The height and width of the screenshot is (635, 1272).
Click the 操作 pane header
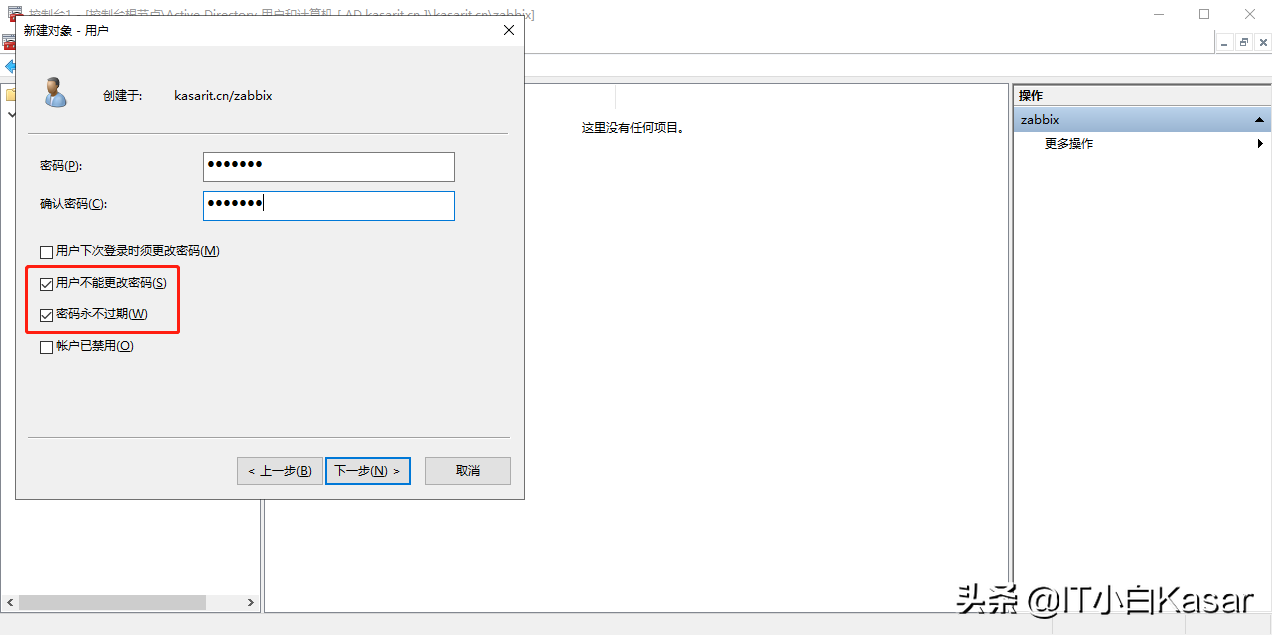point(1141,96)
